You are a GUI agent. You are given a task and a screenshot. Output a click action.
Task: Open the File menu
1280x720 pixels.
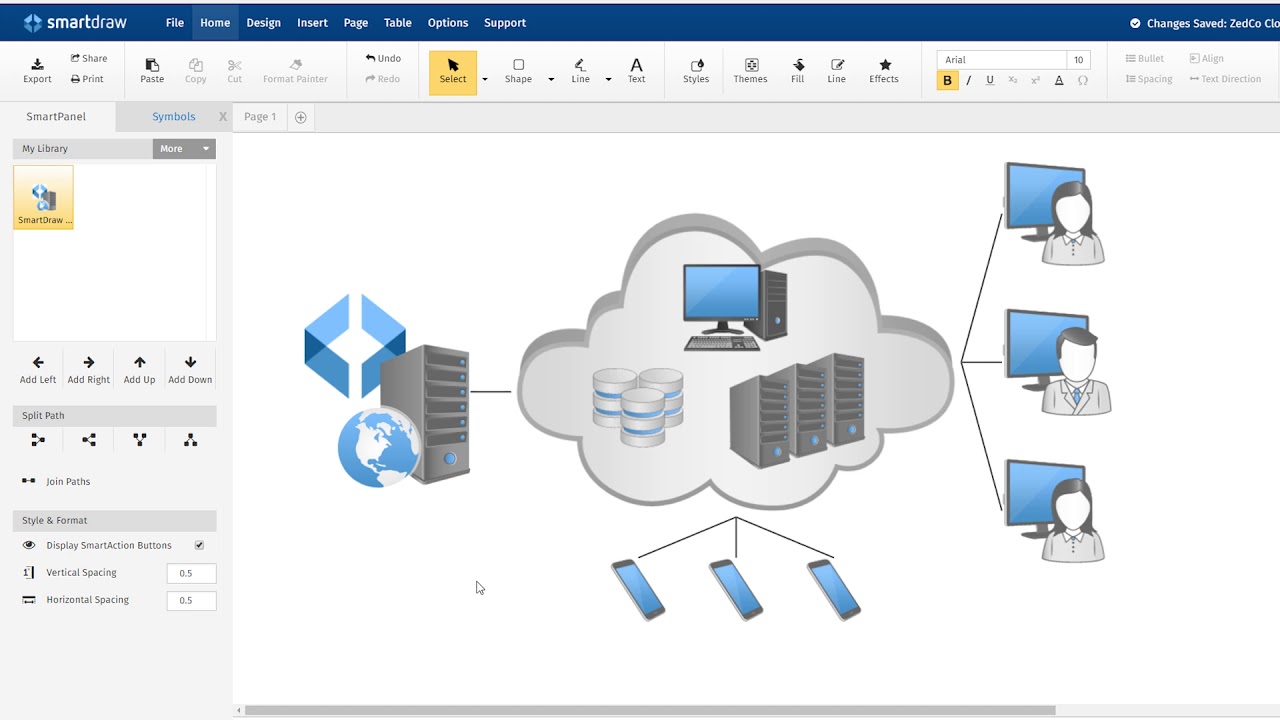[175, 22]
